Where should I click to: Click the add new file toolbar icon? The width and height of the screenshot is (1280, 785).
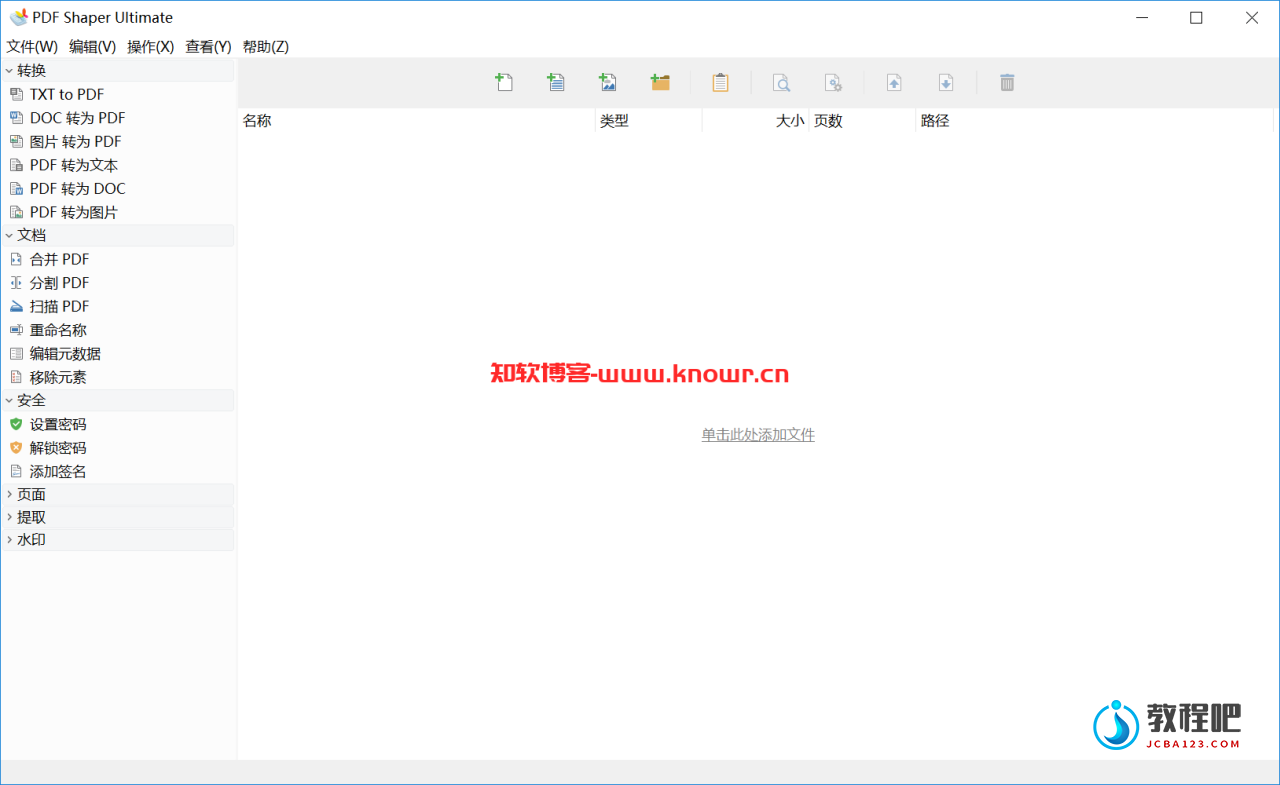coord(504,82)
